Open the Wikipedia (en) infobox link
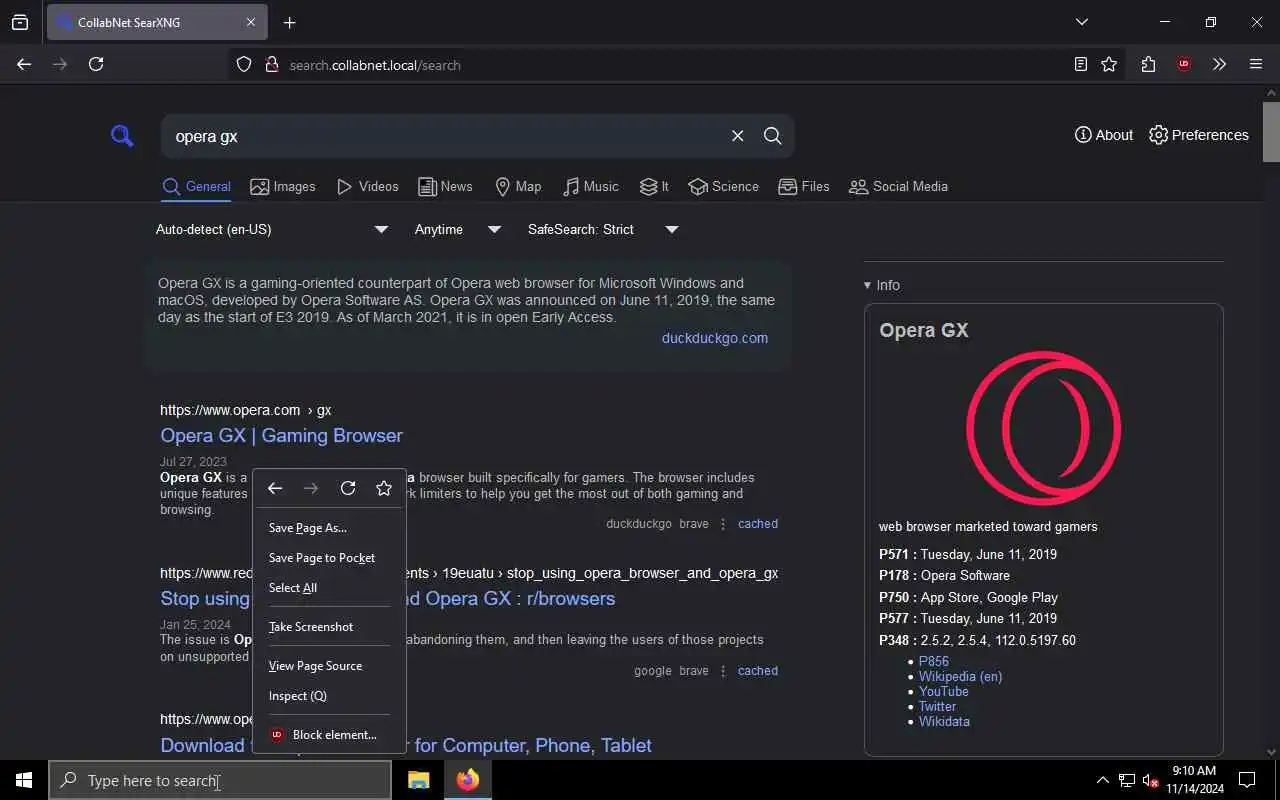 (x=960, y=676)
